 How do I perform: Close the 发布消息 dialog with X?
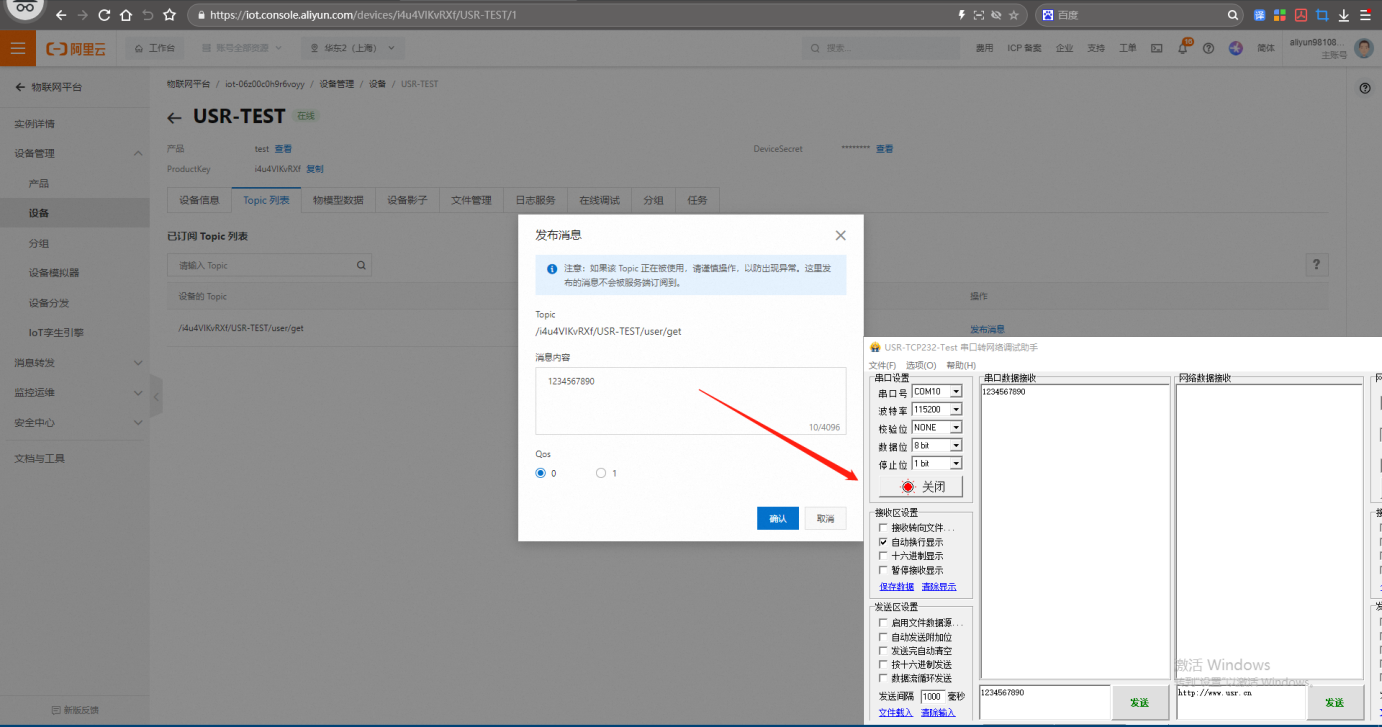click(x=840, y=236)
